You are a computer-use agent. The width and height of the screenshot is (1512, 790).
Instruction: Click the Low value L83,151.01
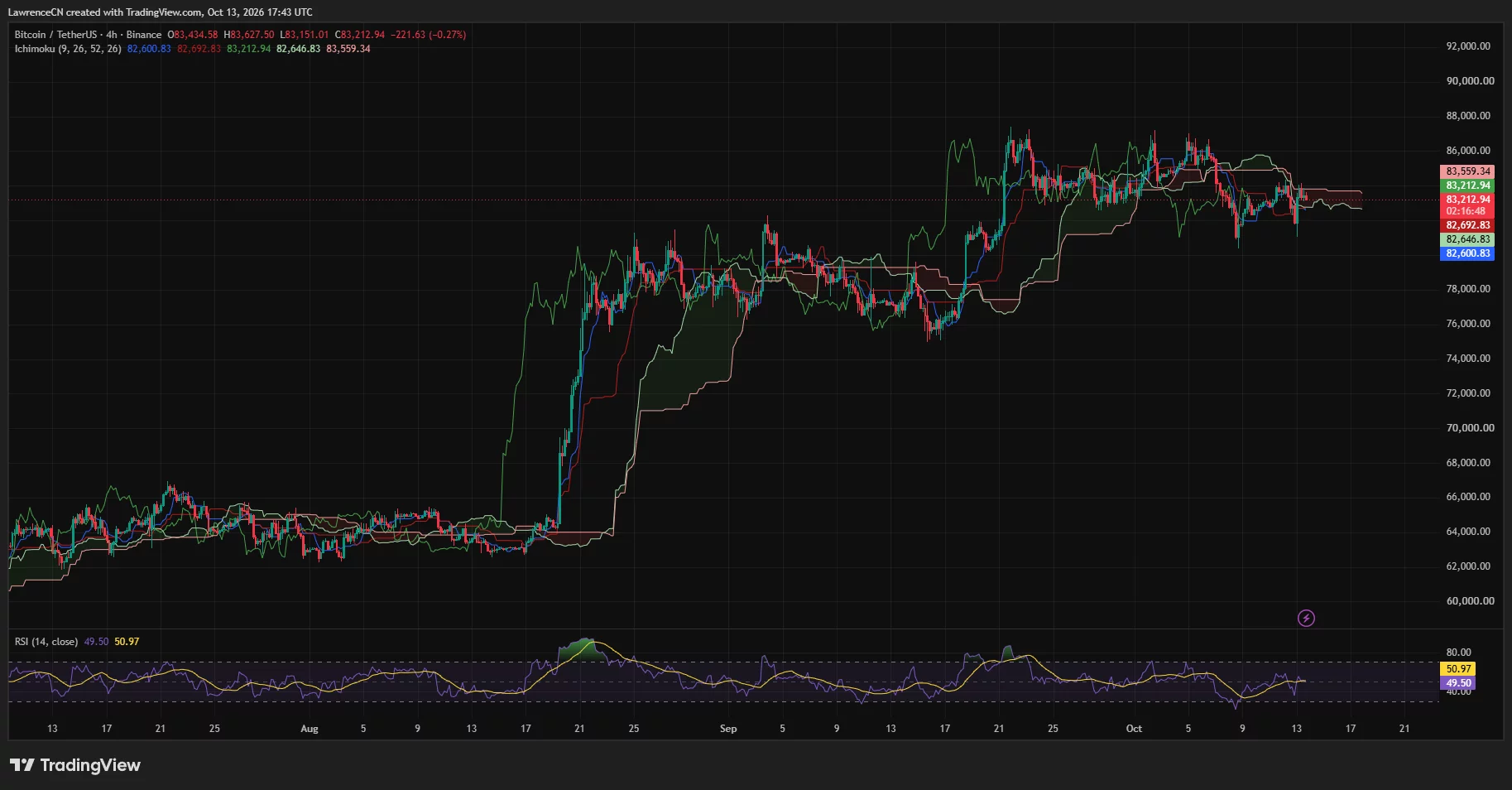pyautogui.click(x=305, y=35)
